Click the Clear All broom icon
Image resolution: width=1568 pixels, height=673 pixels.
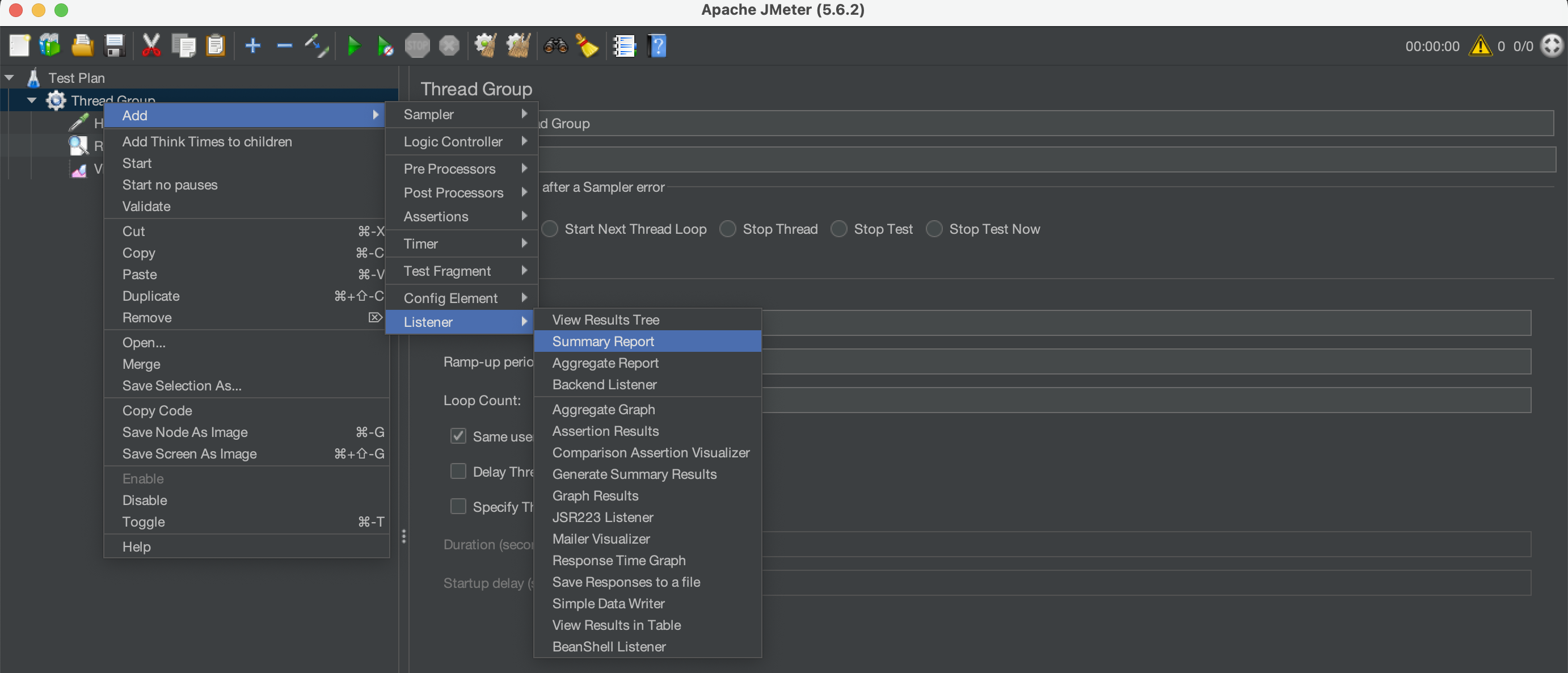519,47
